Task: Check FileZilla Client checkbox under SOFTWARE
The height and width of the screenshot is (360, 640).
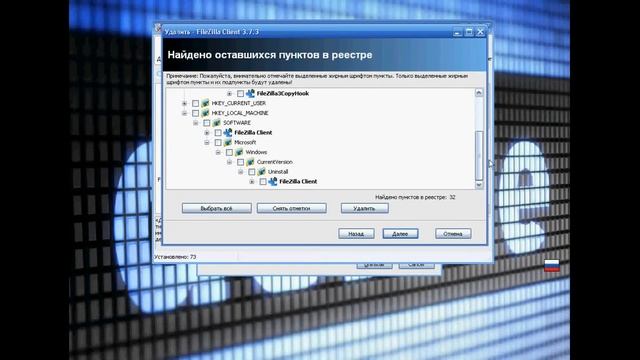Action: 218,133
